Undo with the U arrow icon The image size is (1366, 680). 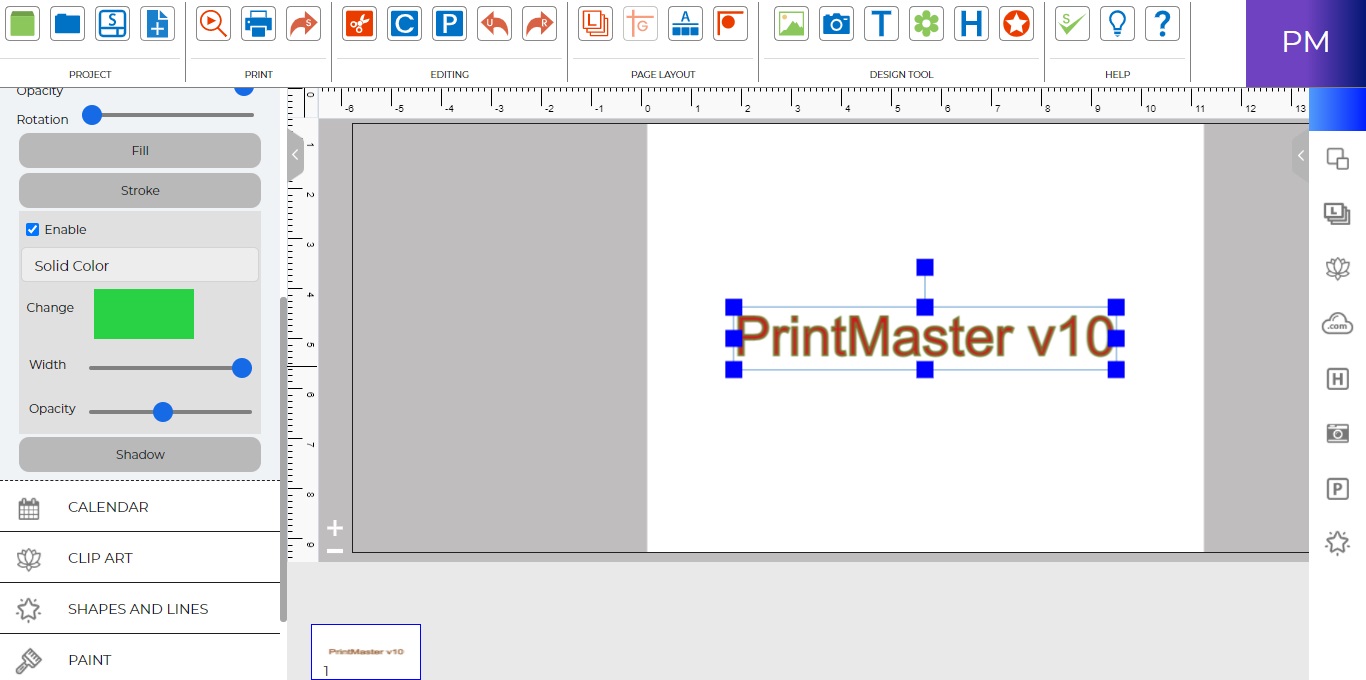point(494,23)
